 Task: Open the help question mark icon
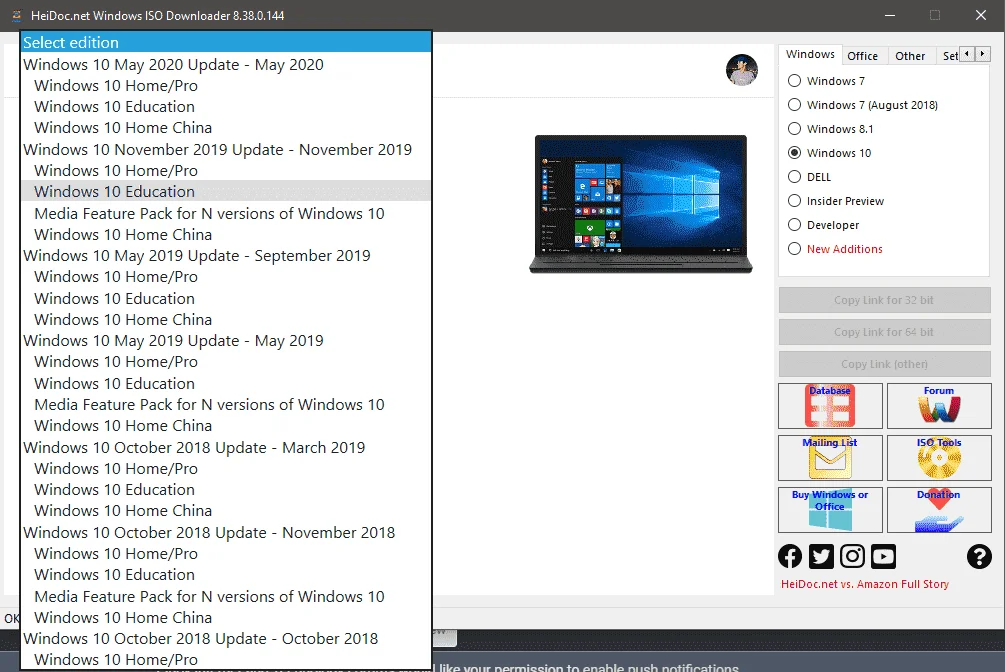(x=979, y=556)
